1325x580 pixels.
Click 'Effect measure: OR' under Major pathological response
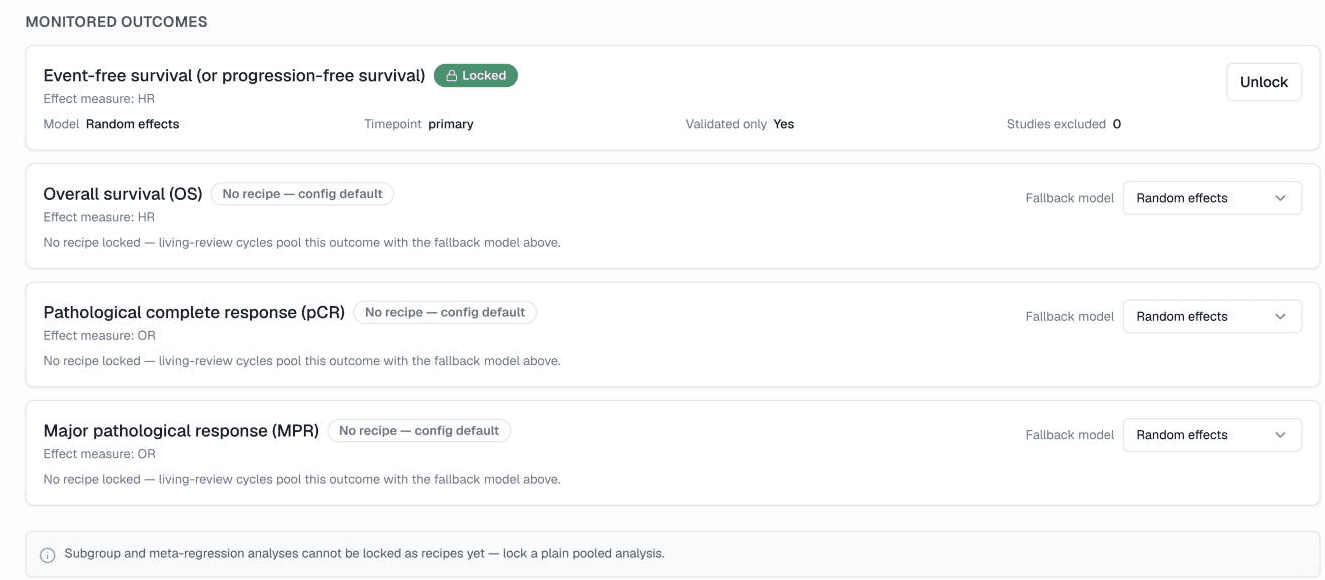pos(100,454)
